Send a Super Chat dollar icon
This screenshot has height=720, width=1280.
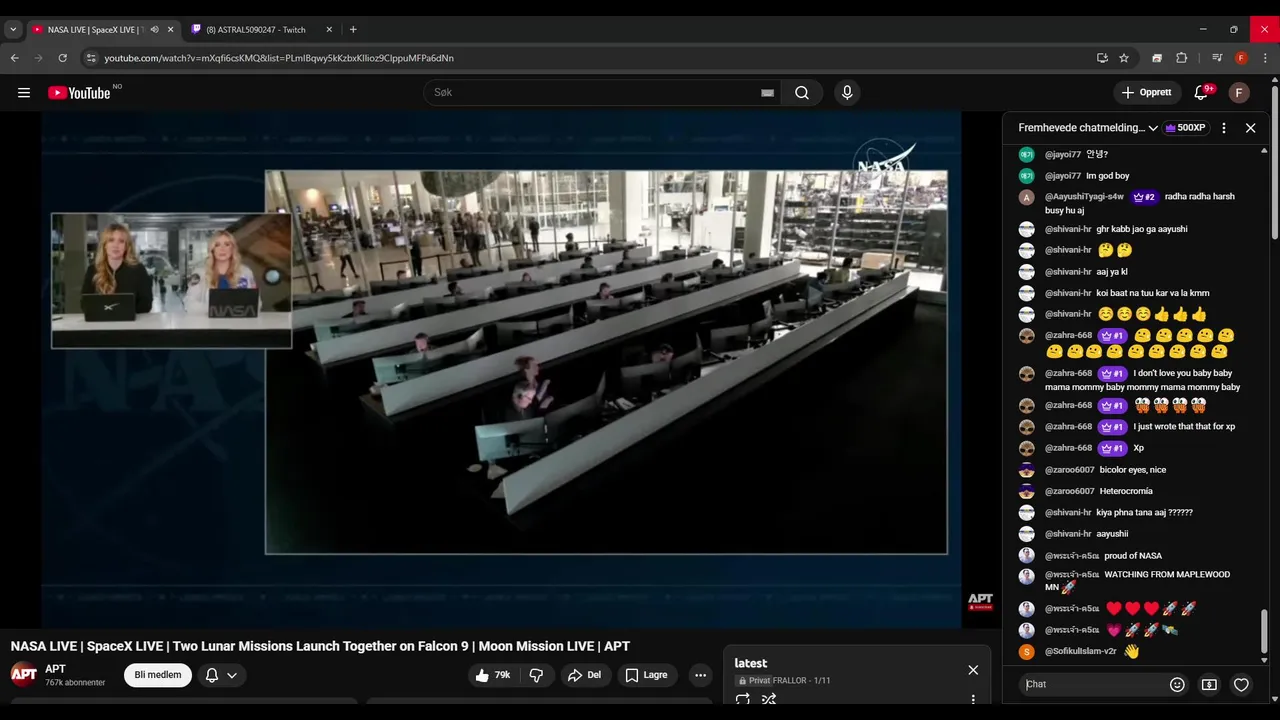1209,685
